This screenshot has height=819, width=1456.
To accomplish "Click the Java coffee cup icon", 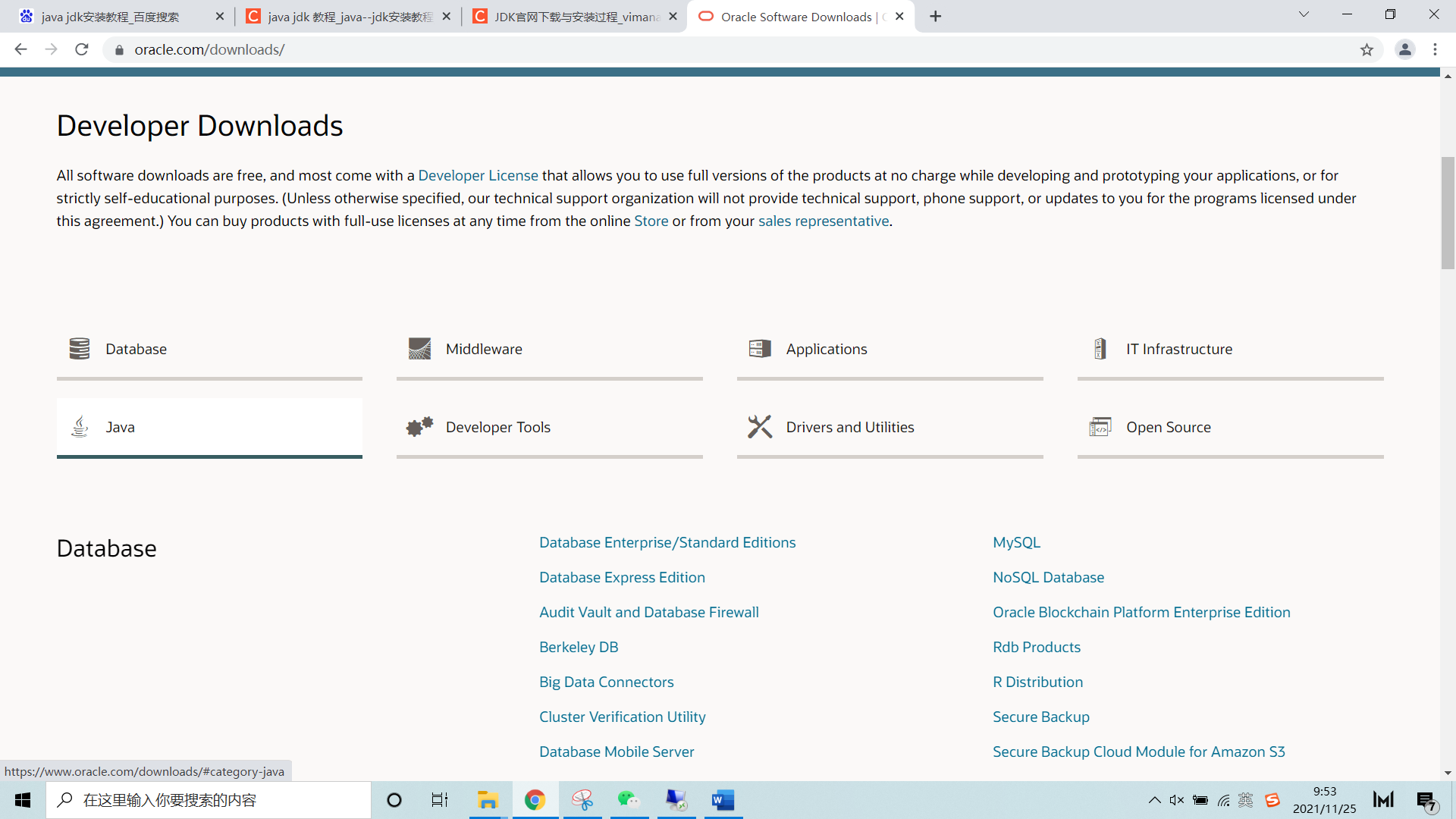I will coord(80,427).
